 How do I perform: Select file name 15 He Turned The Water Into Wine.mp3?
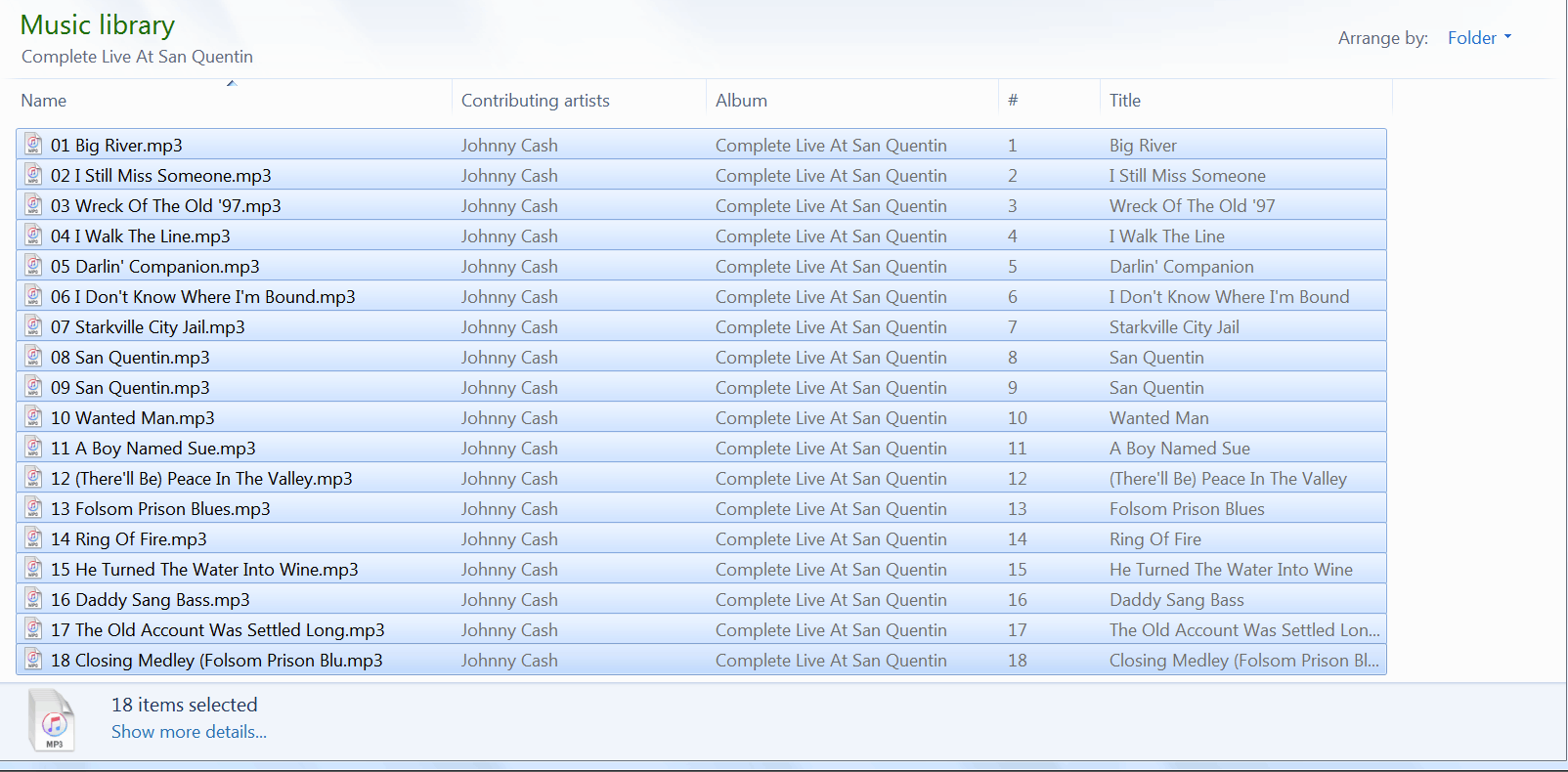click(x=204, y=570)
